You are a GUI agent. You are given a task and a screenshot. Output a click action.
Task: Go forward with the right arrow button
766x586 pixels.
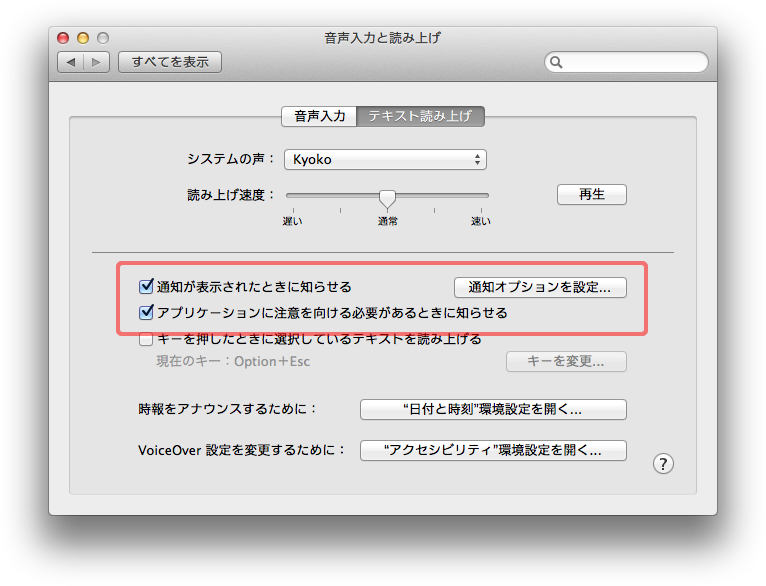pyautogui.click(x=97, y=62)
